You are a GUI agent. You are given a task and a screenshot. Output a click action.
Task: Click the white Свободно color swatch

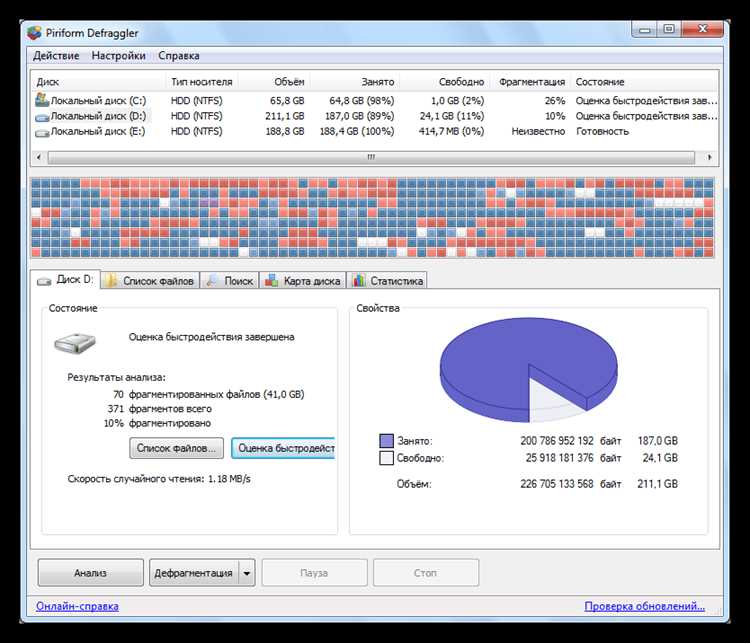coord(386,458)
